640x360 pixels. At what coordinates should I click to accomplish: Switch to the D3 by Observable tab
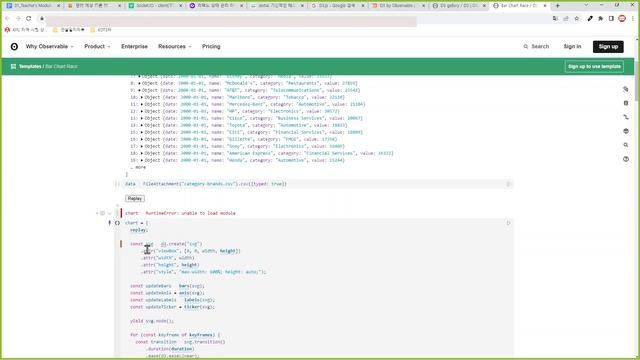pyautogui.click(x=398, y=6)
